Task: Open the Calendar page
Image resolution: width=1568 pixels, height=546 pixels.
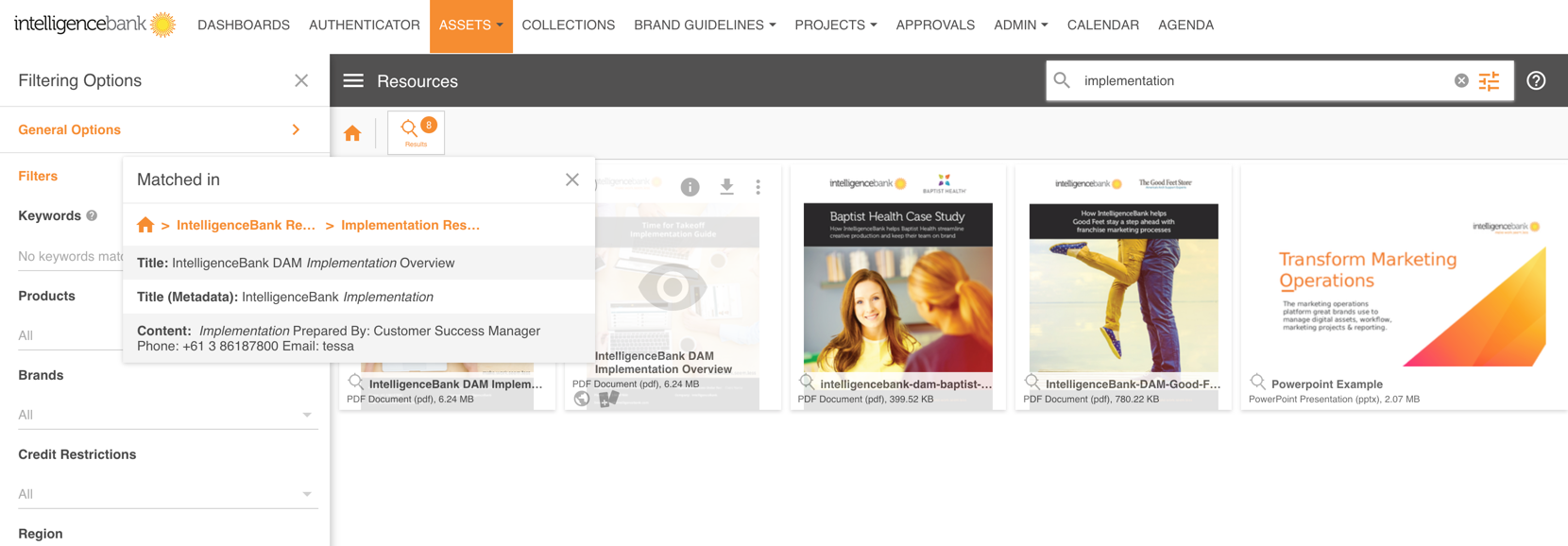Action: pos(1103,26)
